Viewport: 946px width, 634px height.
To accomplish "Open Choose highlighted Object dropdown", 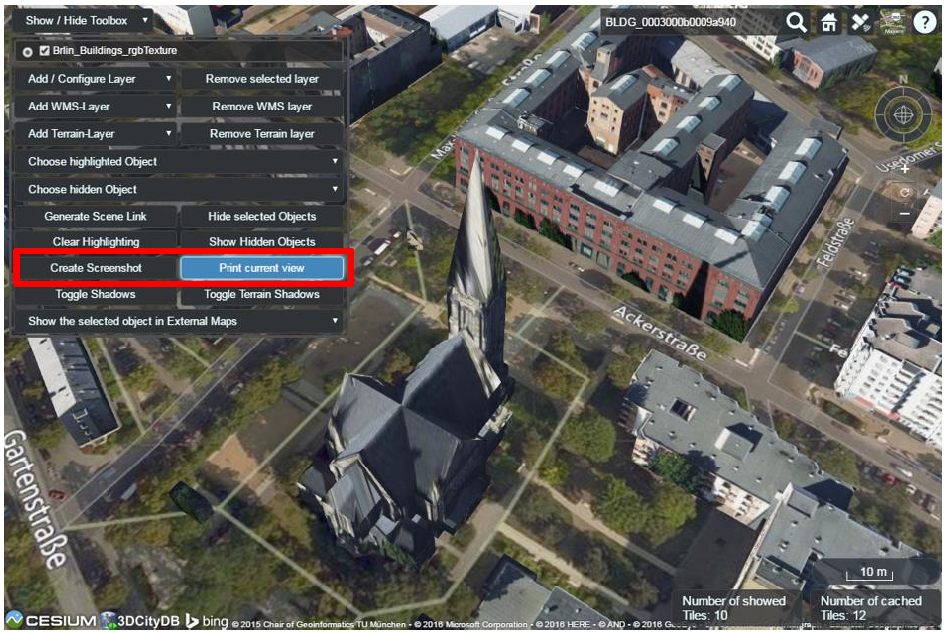I will pos(179,162).
